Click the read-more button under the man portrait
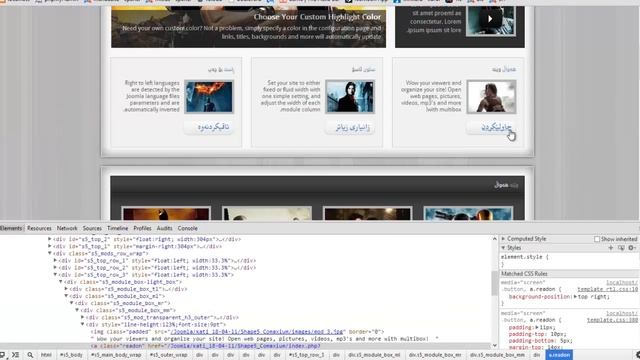The width and height of the screenshot is (640, 360). 350,127
